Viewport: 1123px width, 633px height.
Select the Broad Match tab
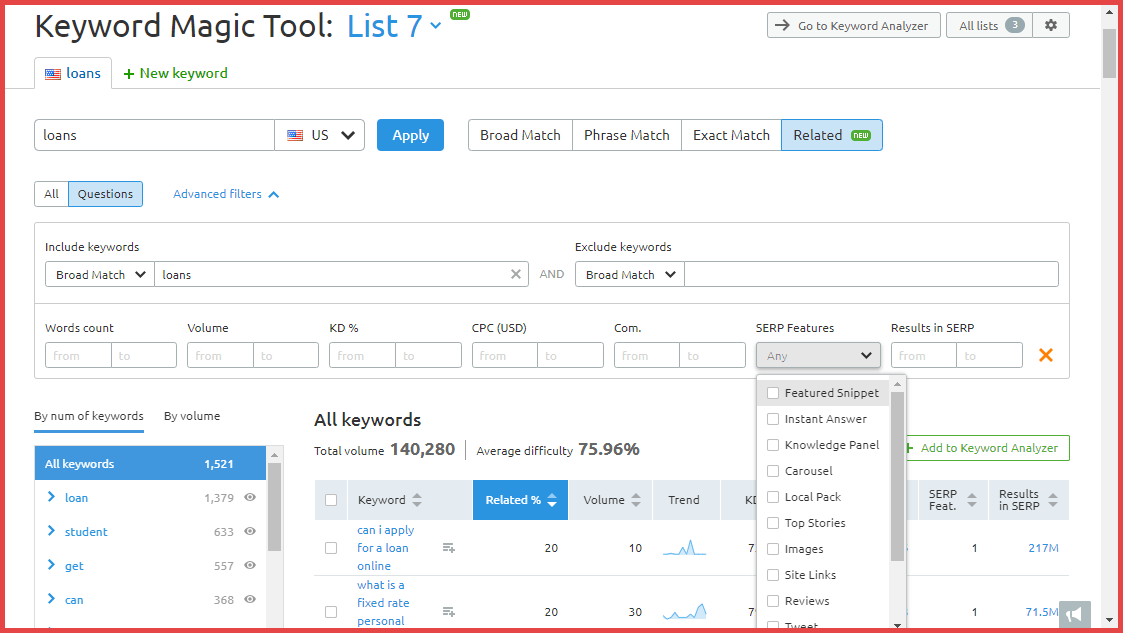coord(520,135)
